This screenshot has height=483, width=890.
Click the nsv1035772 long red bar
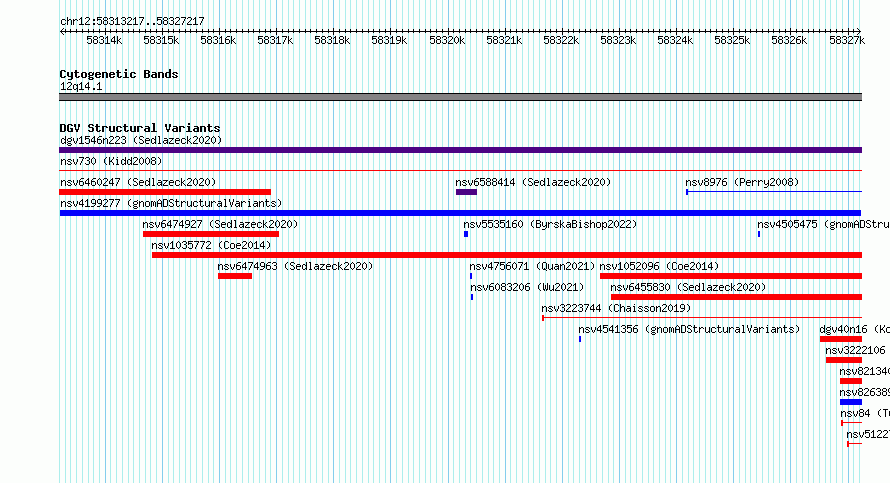[507, 255]
